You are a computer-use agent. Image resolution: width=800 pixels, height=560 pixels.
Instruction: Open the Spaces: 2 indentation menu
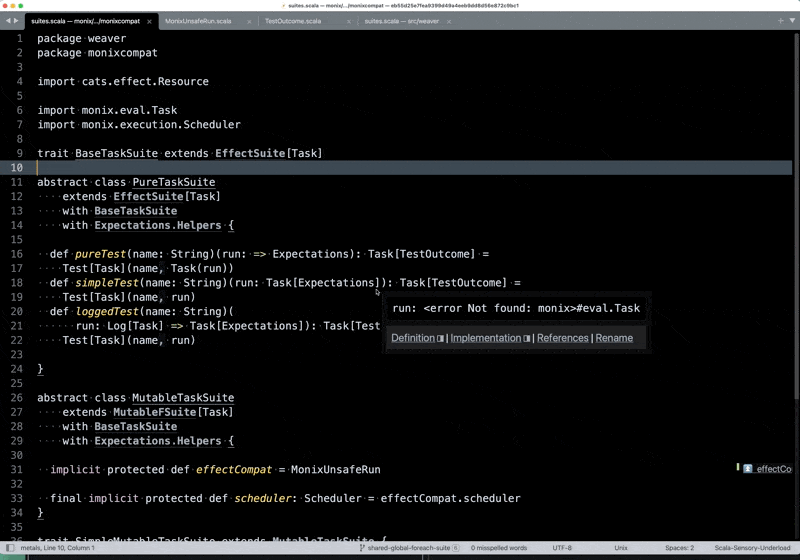679,548
